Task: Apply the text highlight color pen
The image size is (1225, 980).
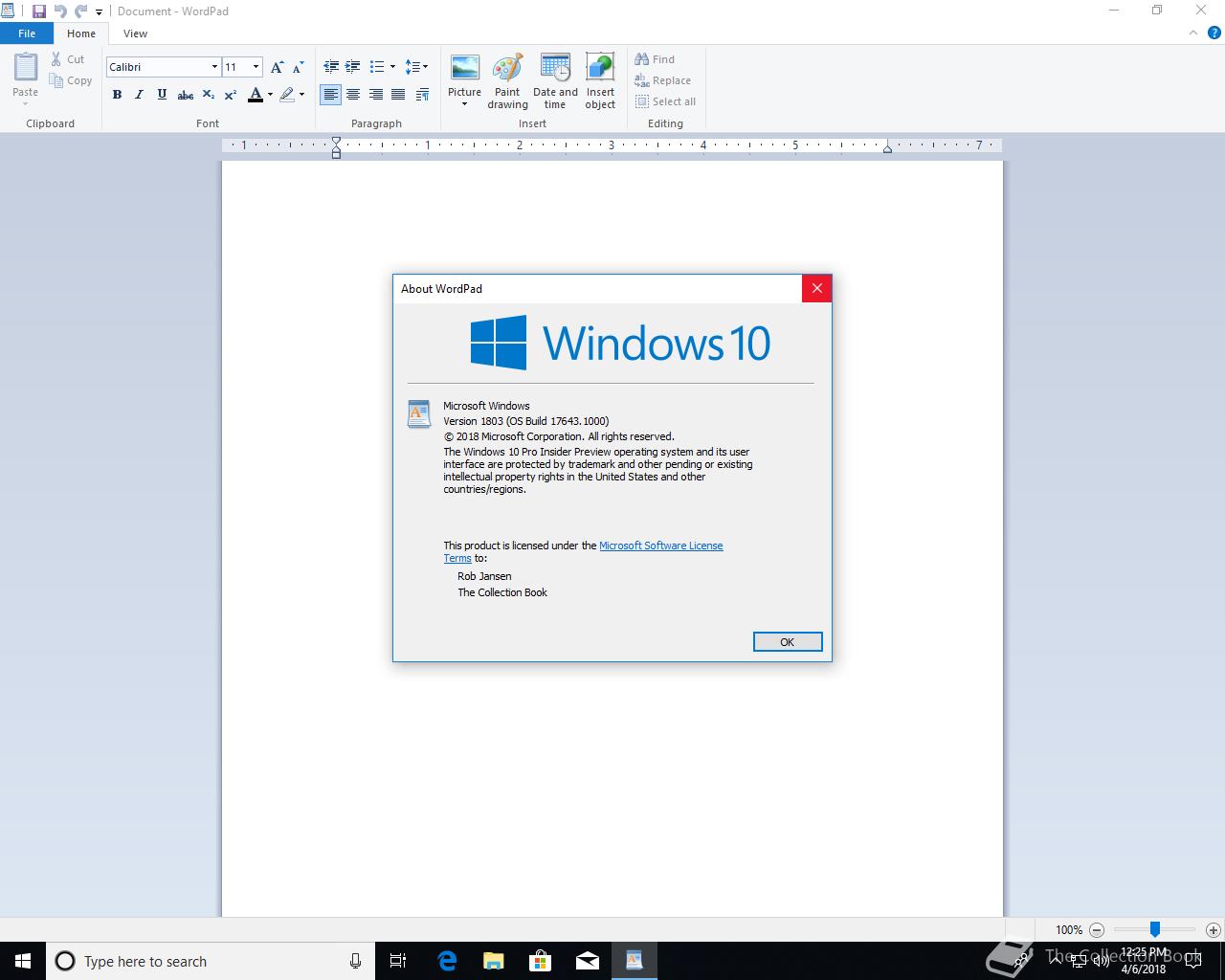Action: pyautogui.click(x=287, y=95)
